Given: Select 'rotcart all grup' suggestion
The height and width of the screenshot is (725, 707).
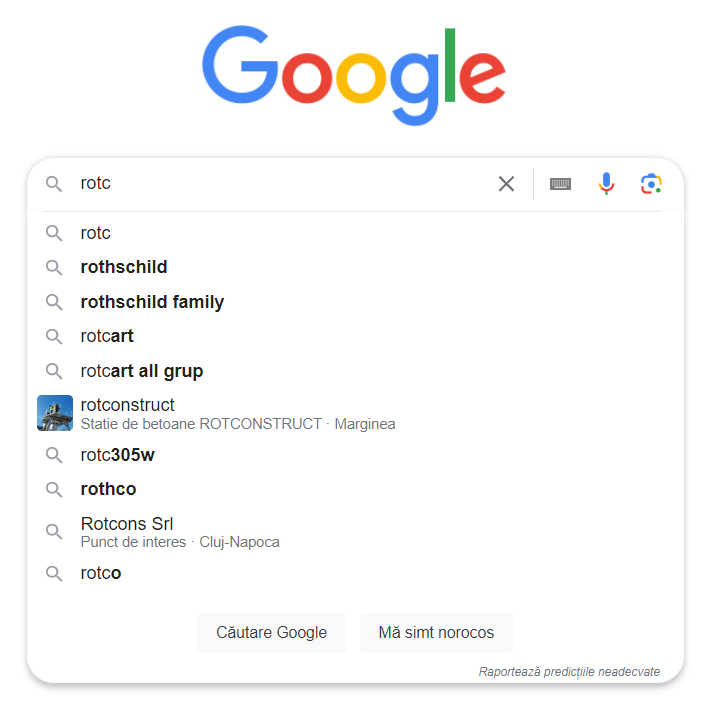Looking at the screenshot, I should (x=355, y=371).
